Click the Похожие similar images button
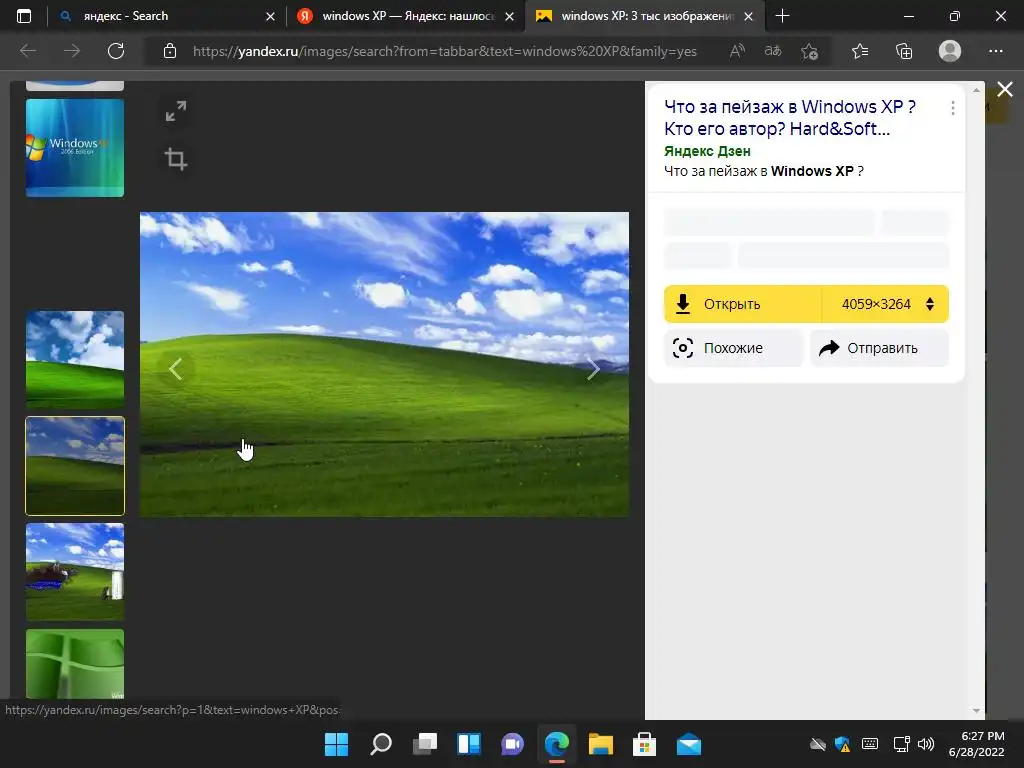The width and height of the screenshot is (1024, 768). point(733,348)
